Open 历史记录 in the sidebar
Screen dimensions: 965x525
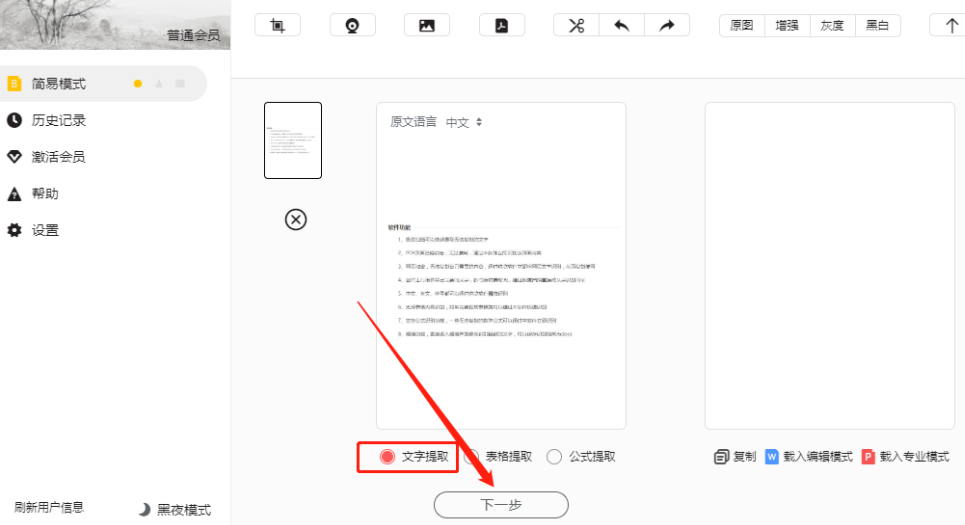tap(58, 120)
